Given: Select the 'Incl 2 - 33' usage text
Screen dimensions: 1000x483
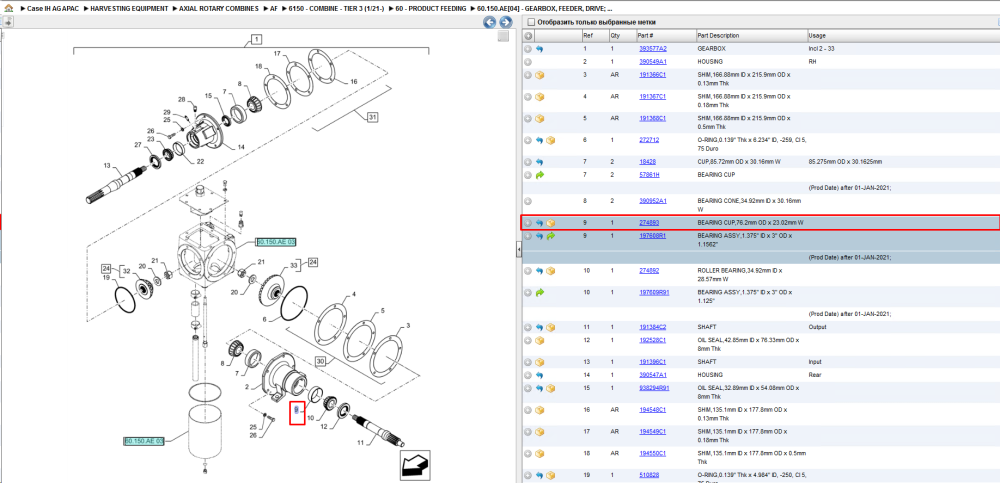Looking at the screenshot, I should tap(823, 48).
